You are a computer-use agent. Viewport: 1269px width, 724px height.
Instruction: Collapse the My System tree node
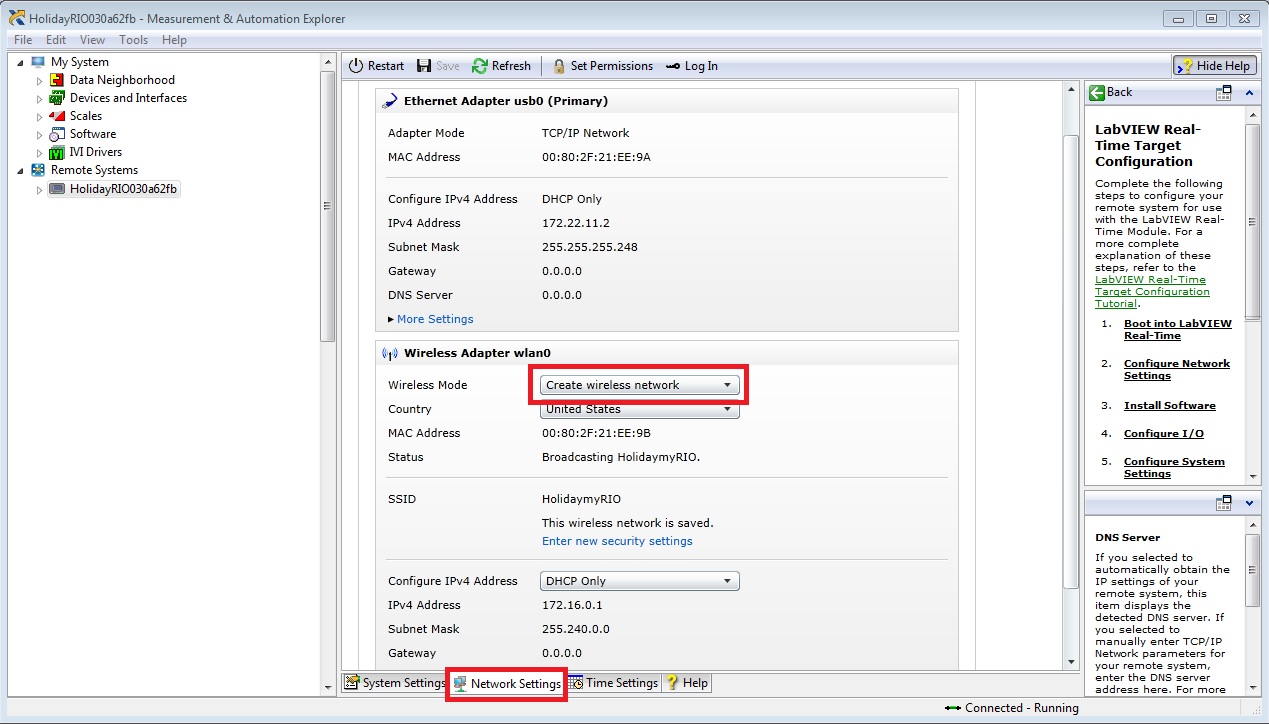[21, 62]
